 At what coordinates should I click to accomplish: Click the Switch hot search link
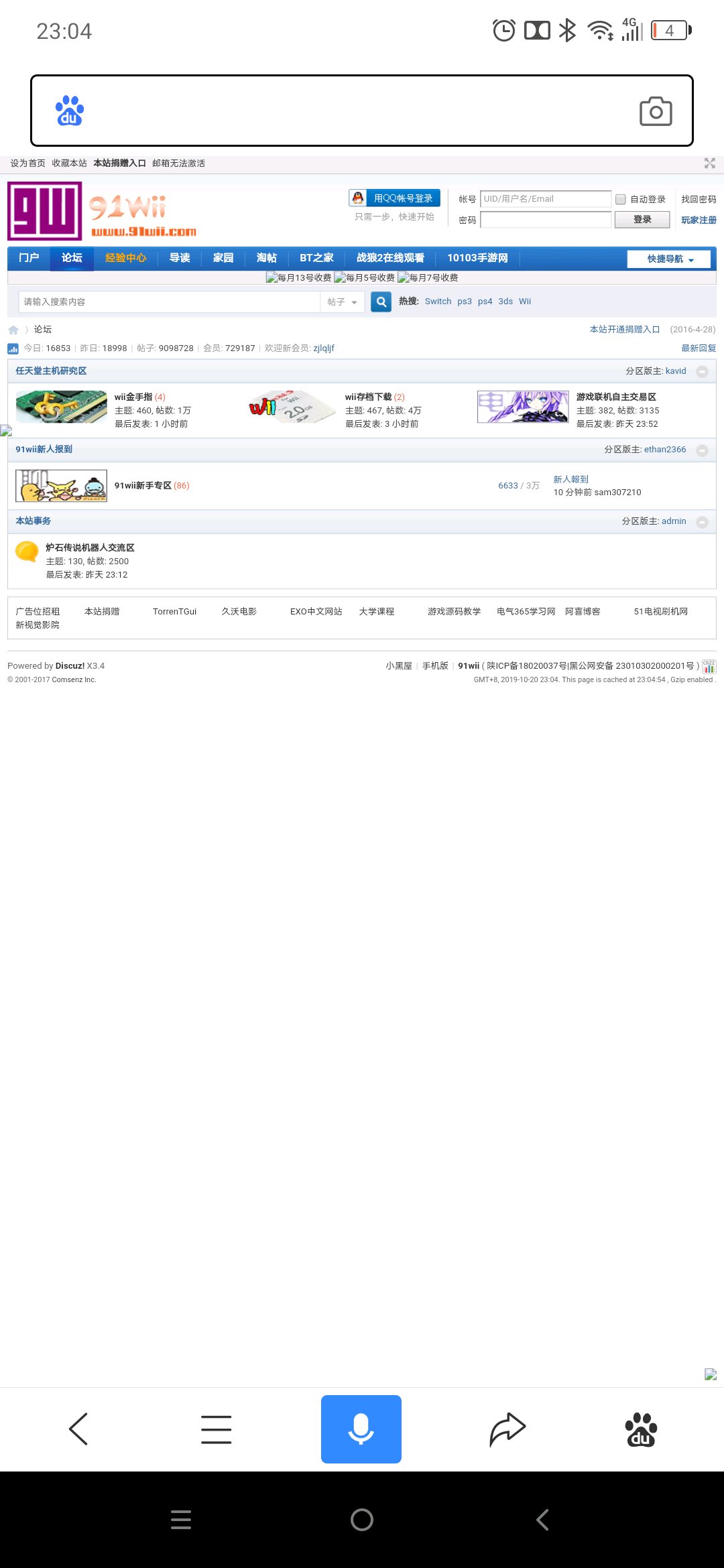(438, 302)
